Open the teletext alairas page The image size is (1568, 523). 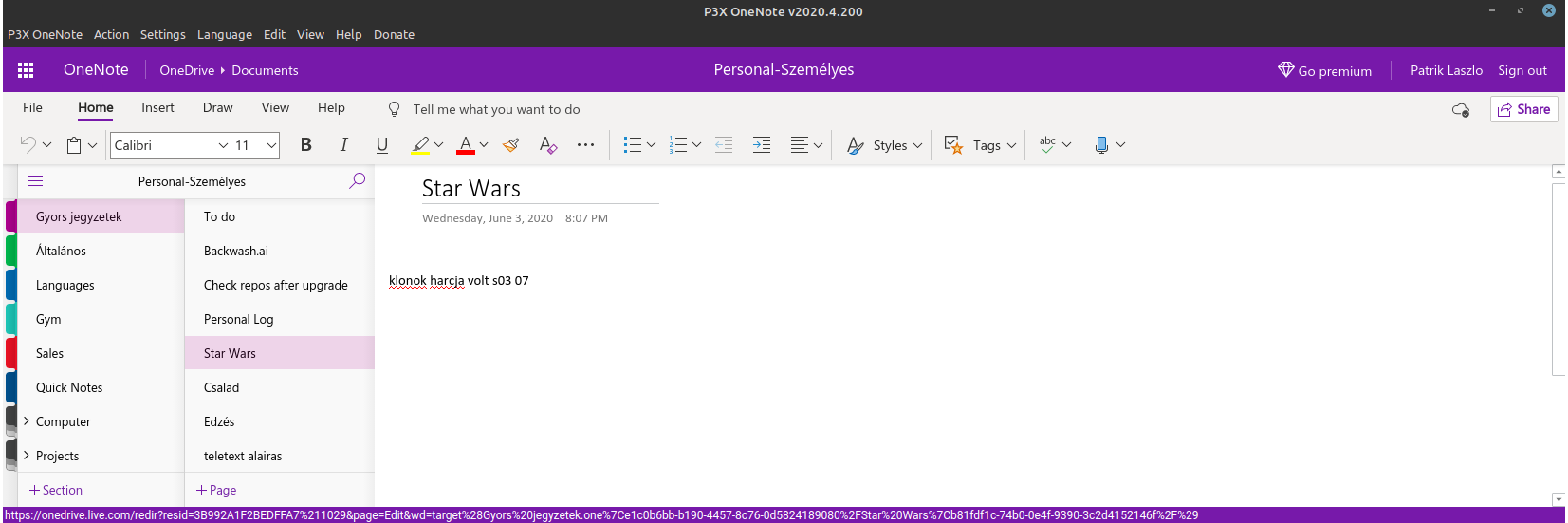point(280,456)
